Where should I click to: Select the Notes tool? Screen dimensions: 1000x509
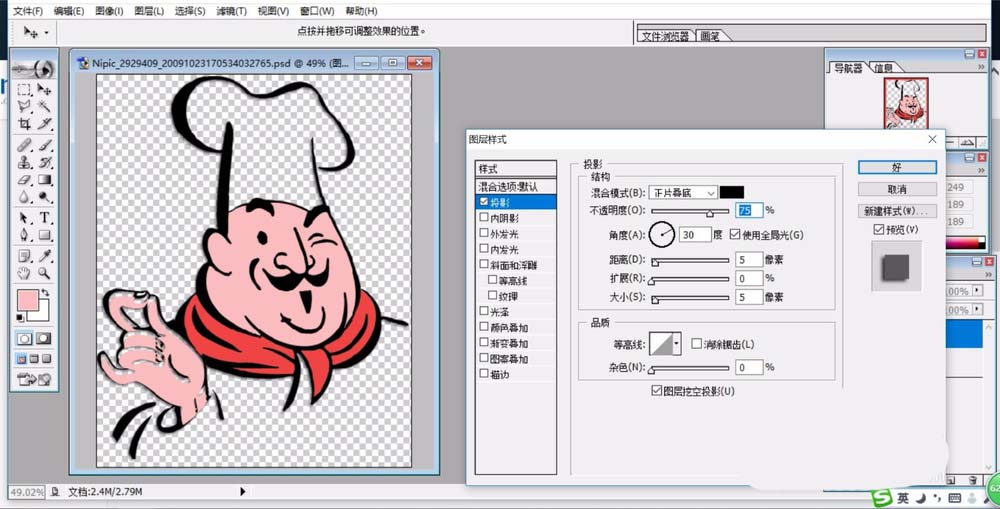point(24,256)
